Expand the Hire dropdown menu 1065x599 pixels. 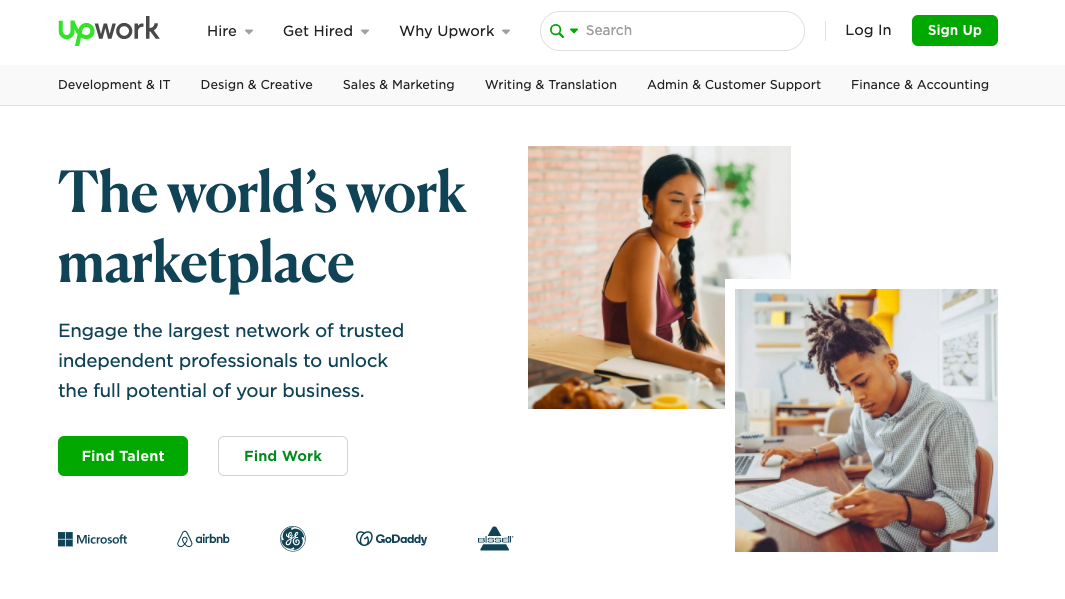(x=230, y=31)
